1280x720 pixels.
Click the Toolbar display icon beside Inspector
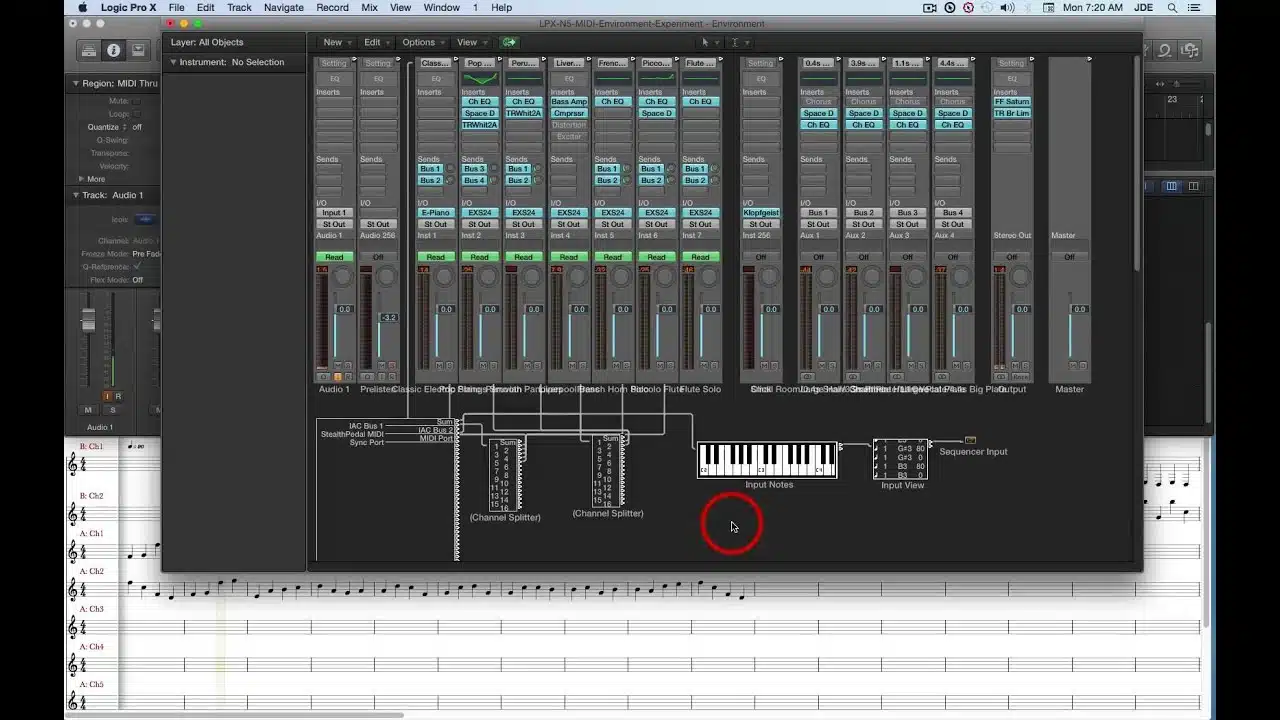point(138,50)
